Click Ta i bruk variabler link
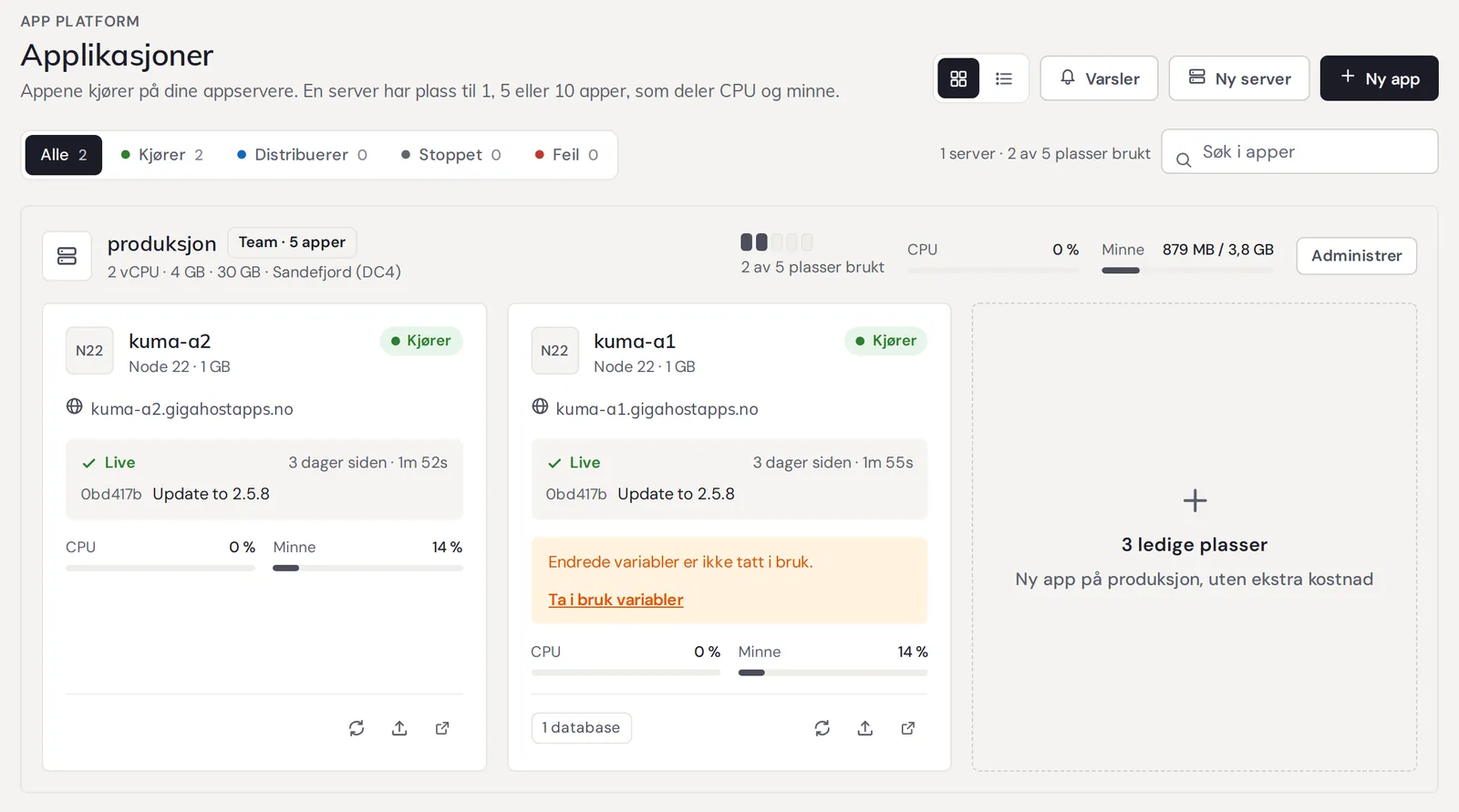This screenshot has width=1459, height=812. [x=616, y=600]
